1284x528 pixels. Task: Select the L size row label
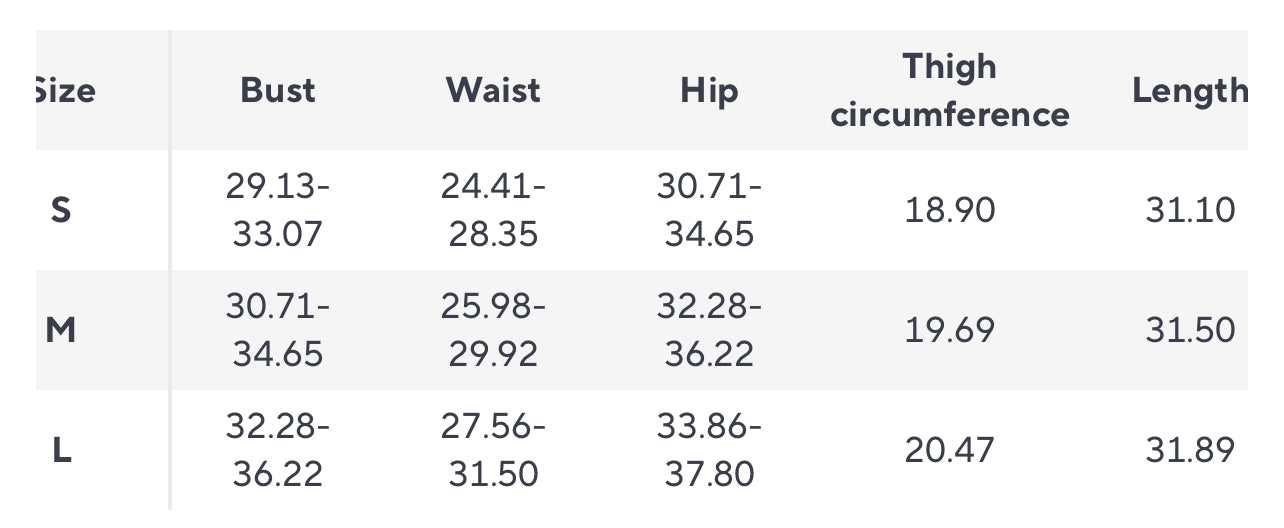(x=61, y=451)
